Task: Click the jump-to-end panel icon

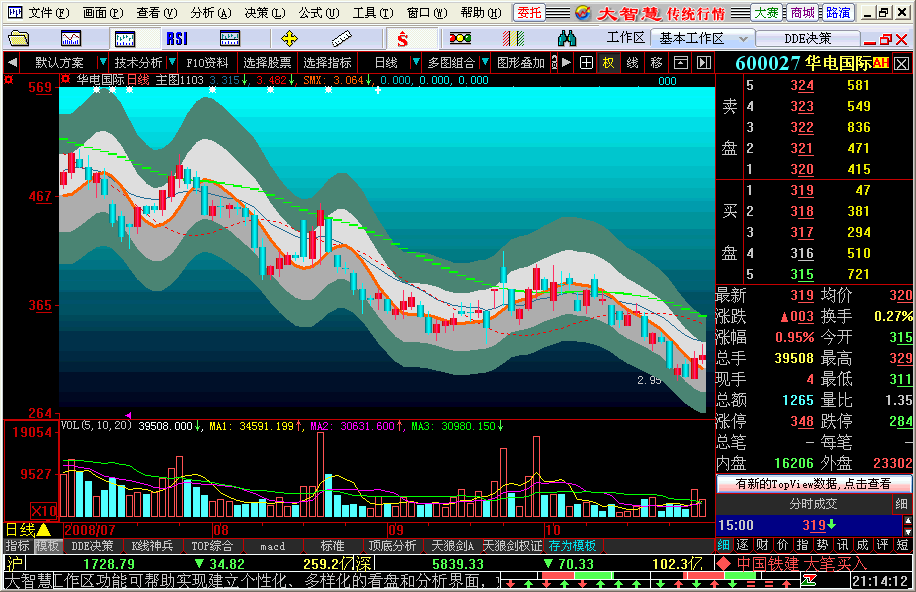Action: point(704,62)
